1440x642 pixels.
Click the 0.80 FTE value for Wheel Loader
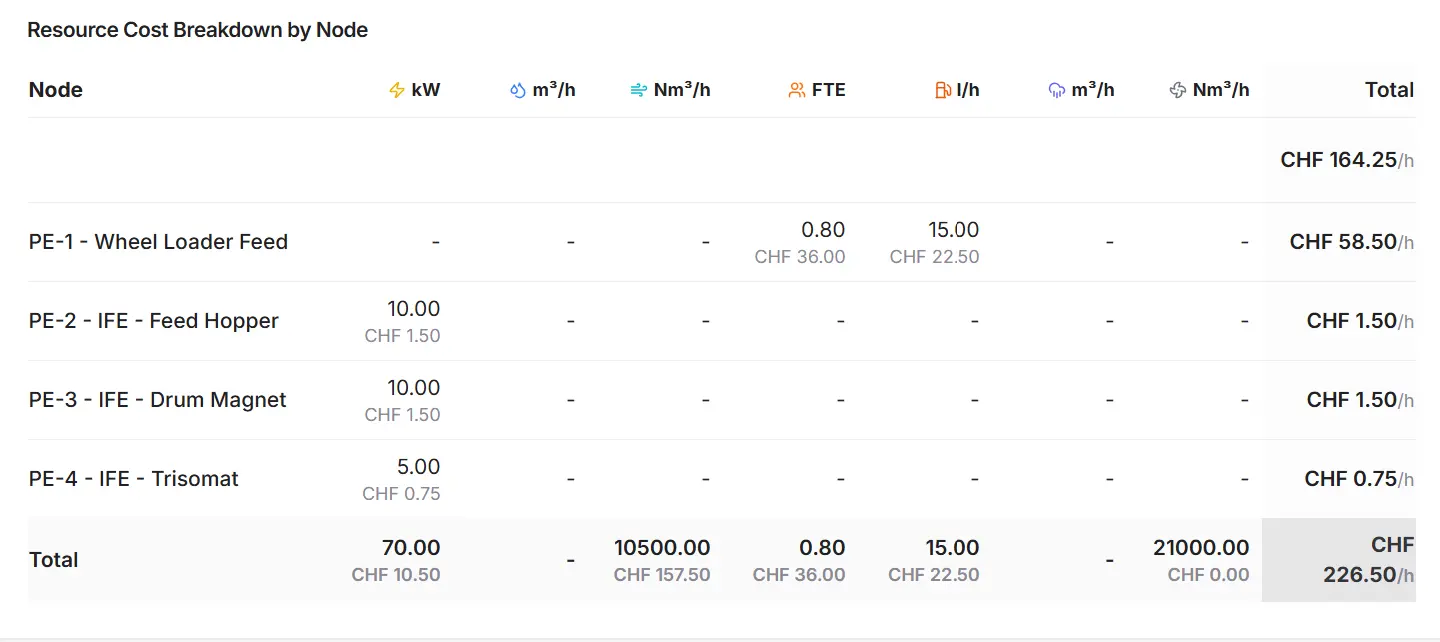pyautogui.click(x=824, y=230)
